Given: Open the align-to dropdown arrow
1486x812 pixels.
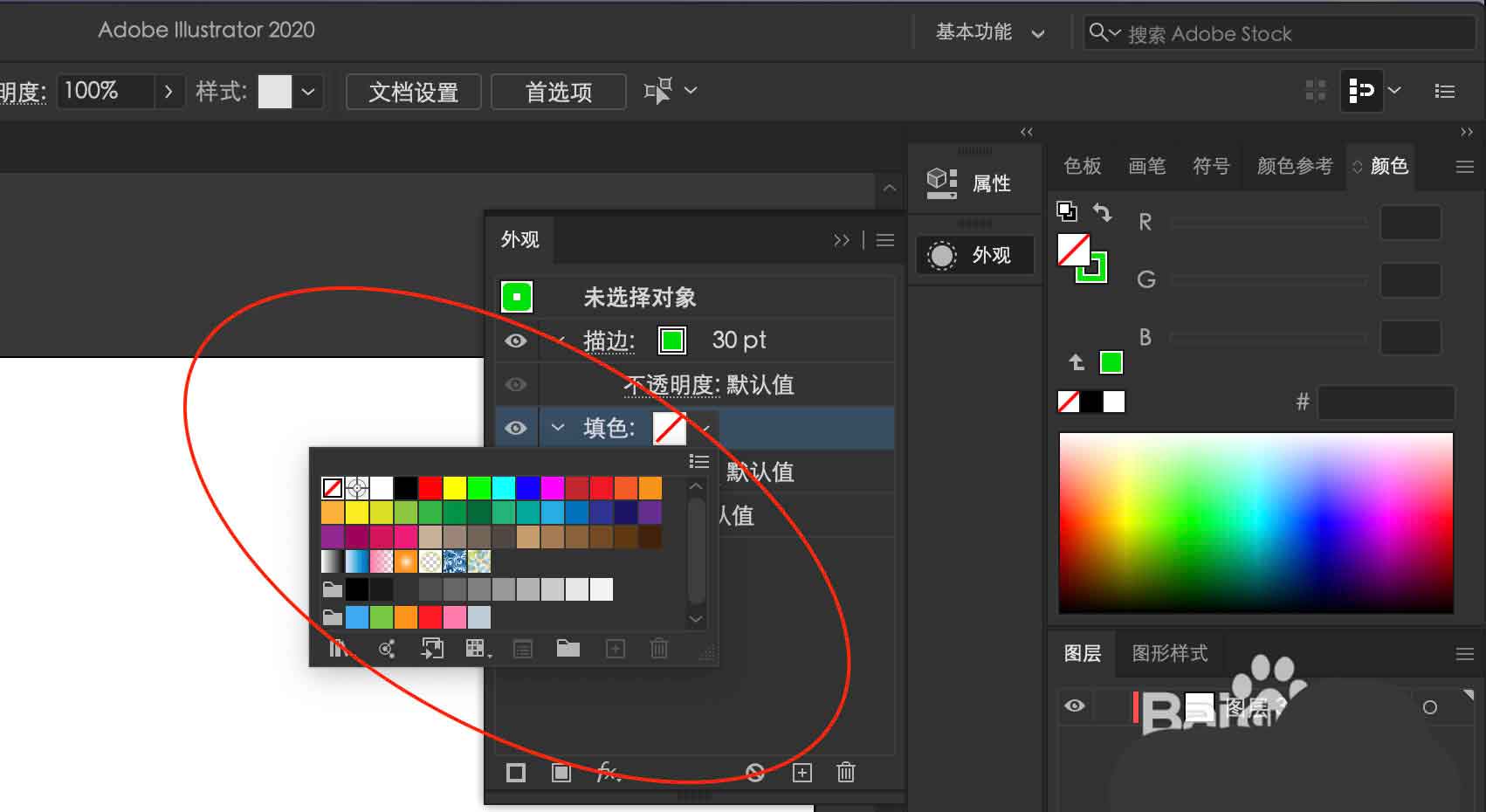Looking at the screenshot, I should coord(1394,90).
